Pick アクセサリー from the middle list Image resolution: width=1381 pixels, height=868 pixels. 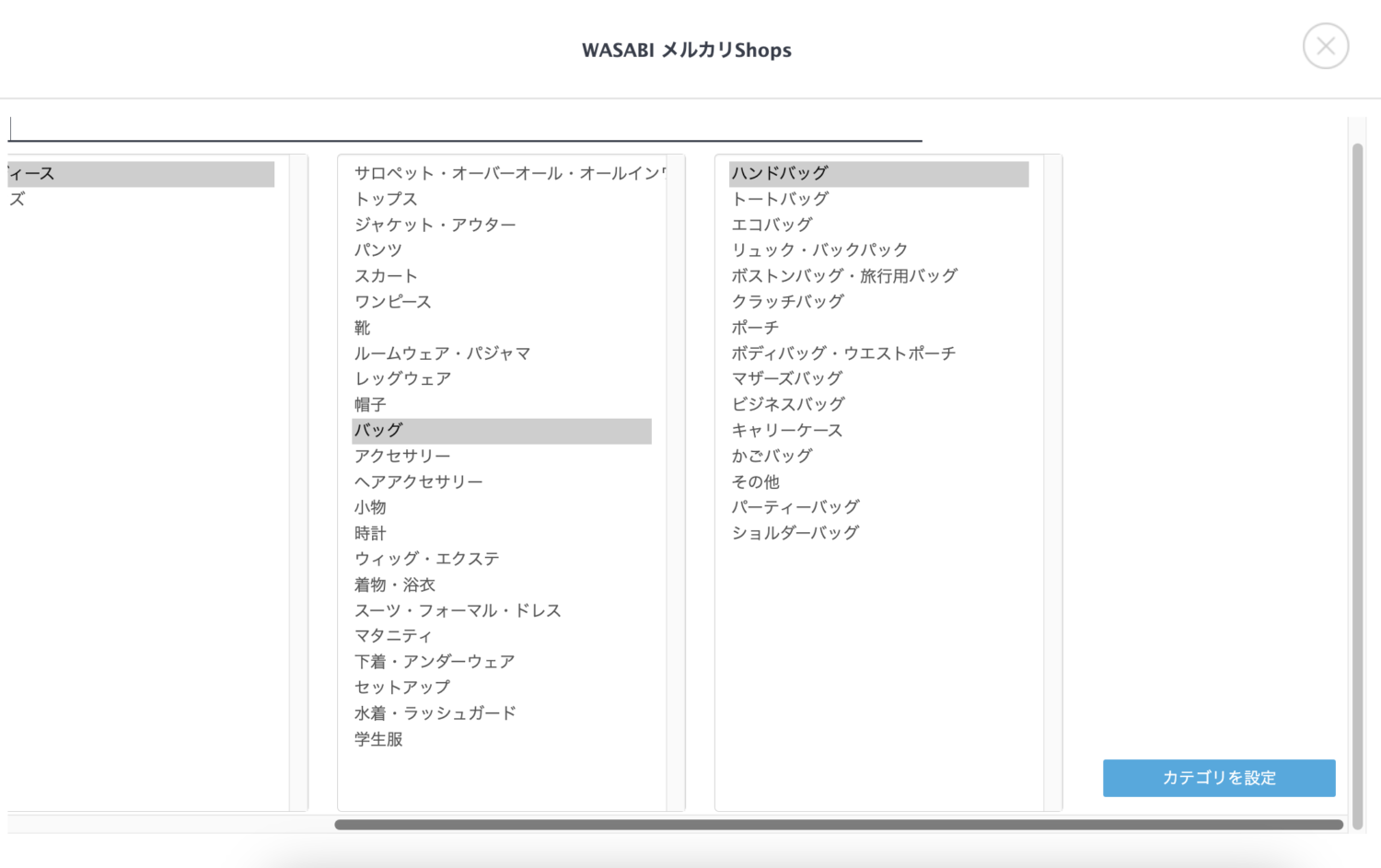[402, 456]
